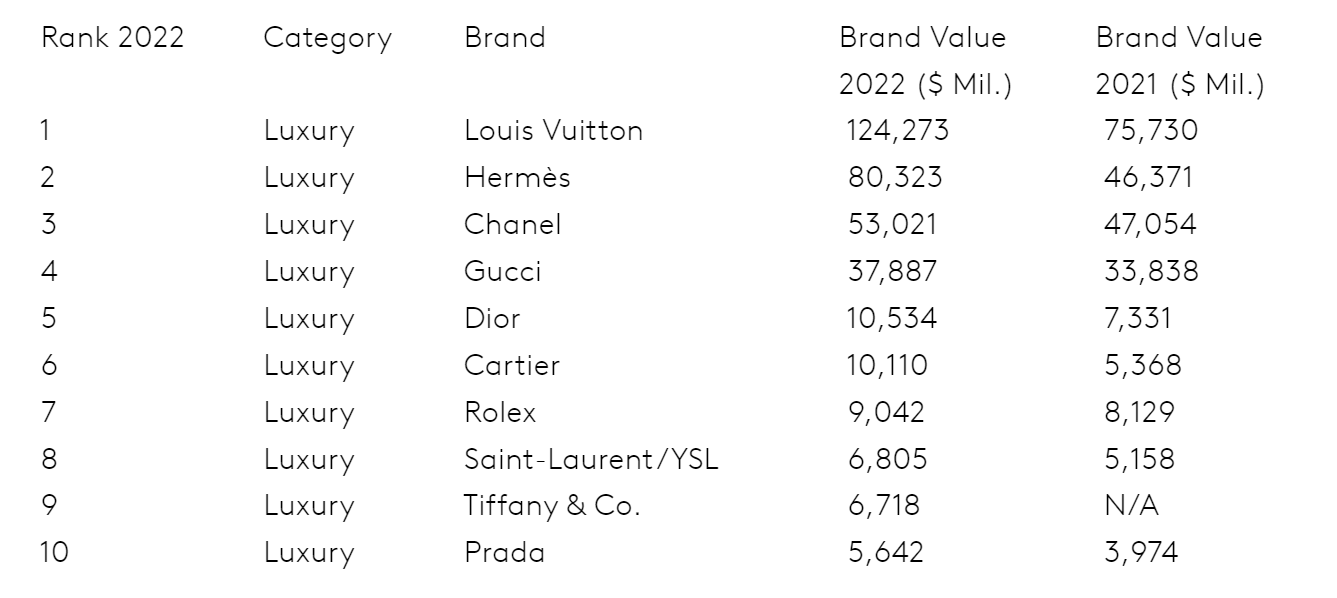
Task: Select the Saint-Laurent/YSL brand cell
Action: [592, 460]
